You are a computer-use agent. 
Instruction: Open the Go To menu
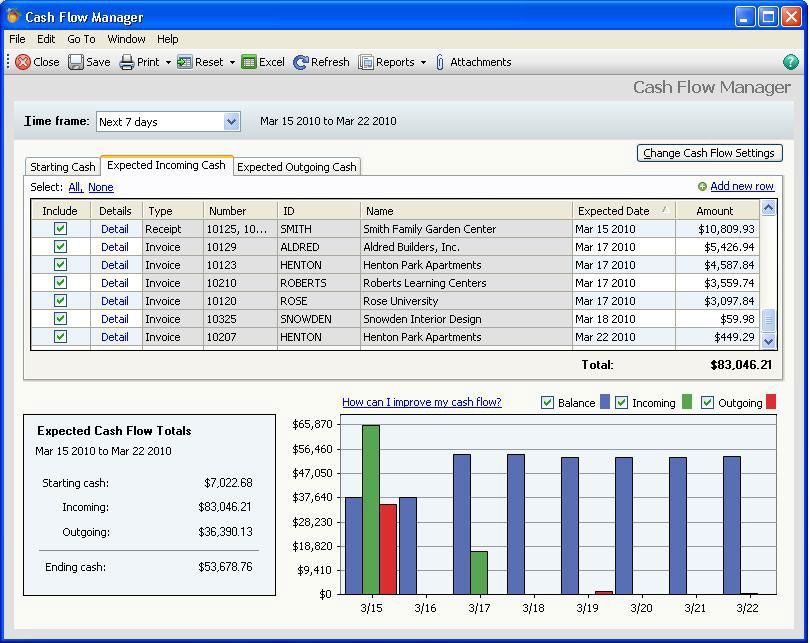[81, 39]
